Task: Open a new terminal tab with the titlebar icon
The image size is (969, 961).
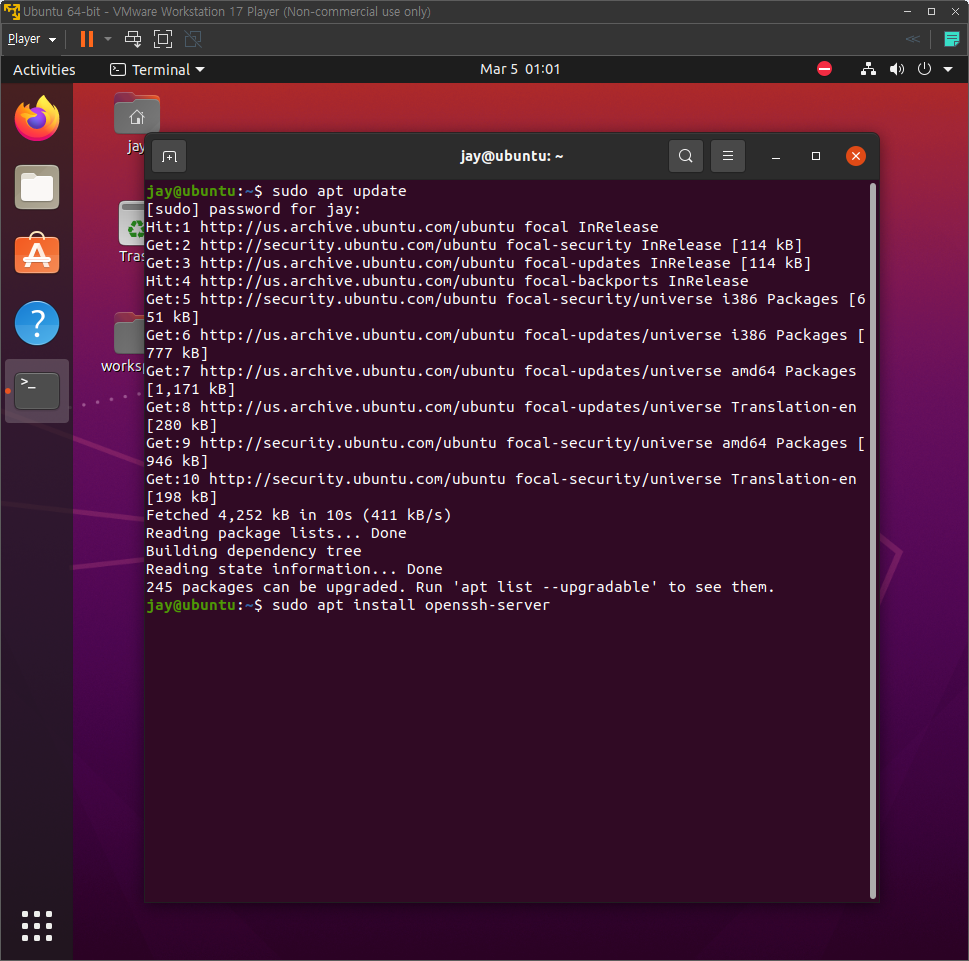Action: click(x=168, y=156)
